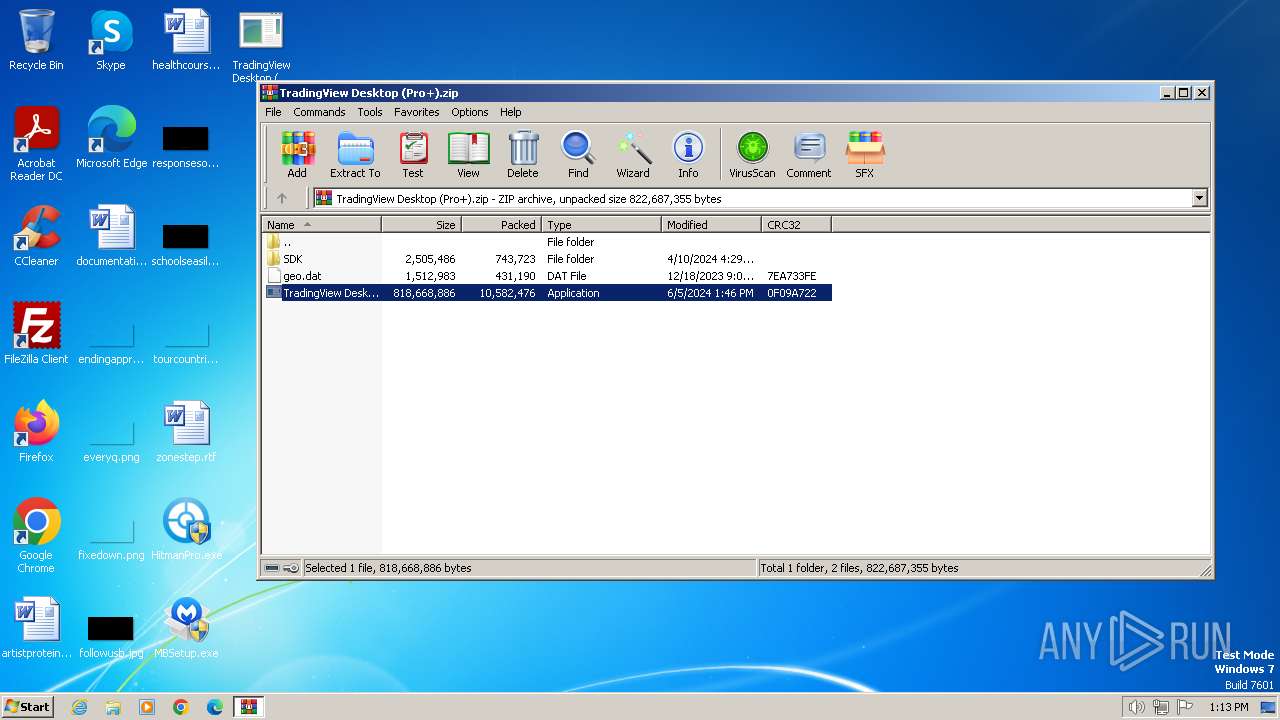Open the Commands menu
This screenshot has height=720, width=1280.
coord(319,112)
